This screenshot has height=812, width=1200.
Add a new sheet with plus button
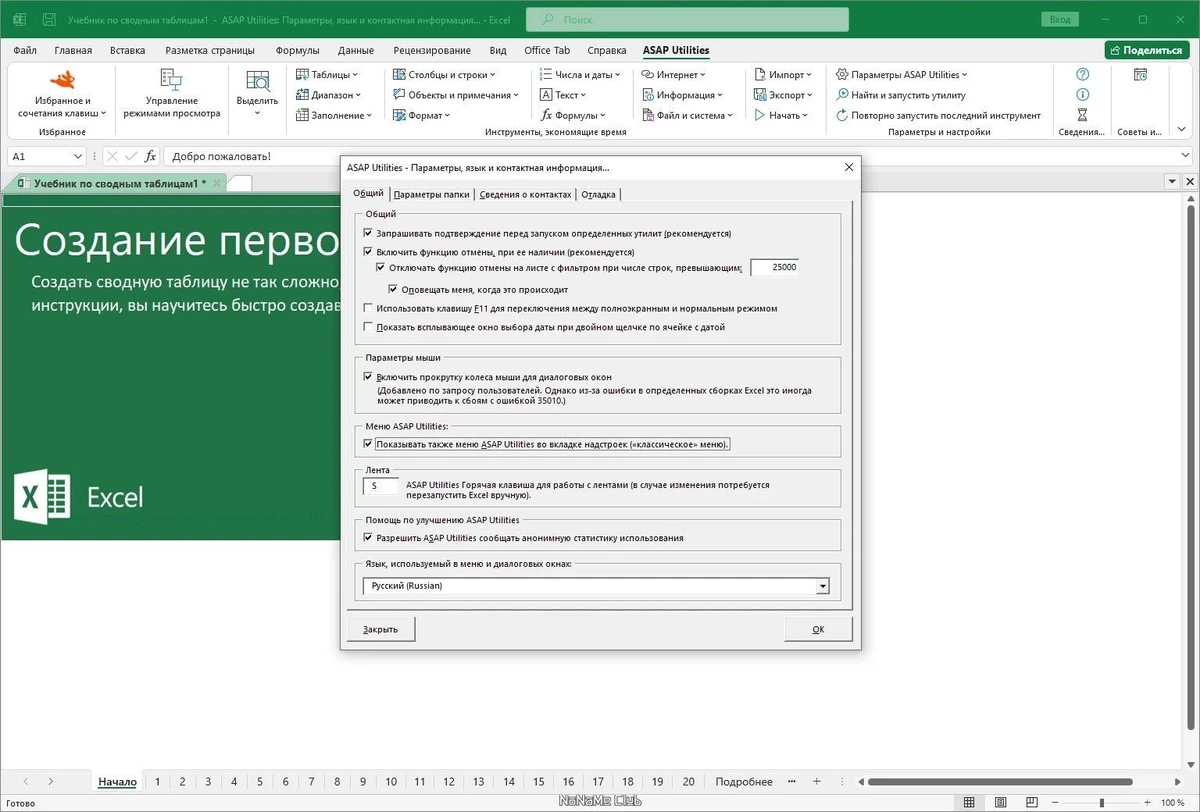817,781
